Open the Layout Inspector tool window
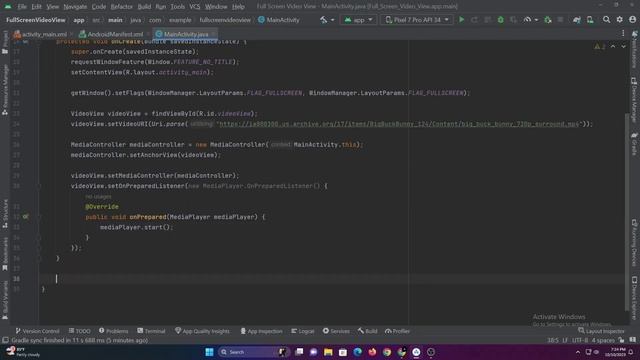The height and width of the screenshot is (360, 640). click(601, 331)
